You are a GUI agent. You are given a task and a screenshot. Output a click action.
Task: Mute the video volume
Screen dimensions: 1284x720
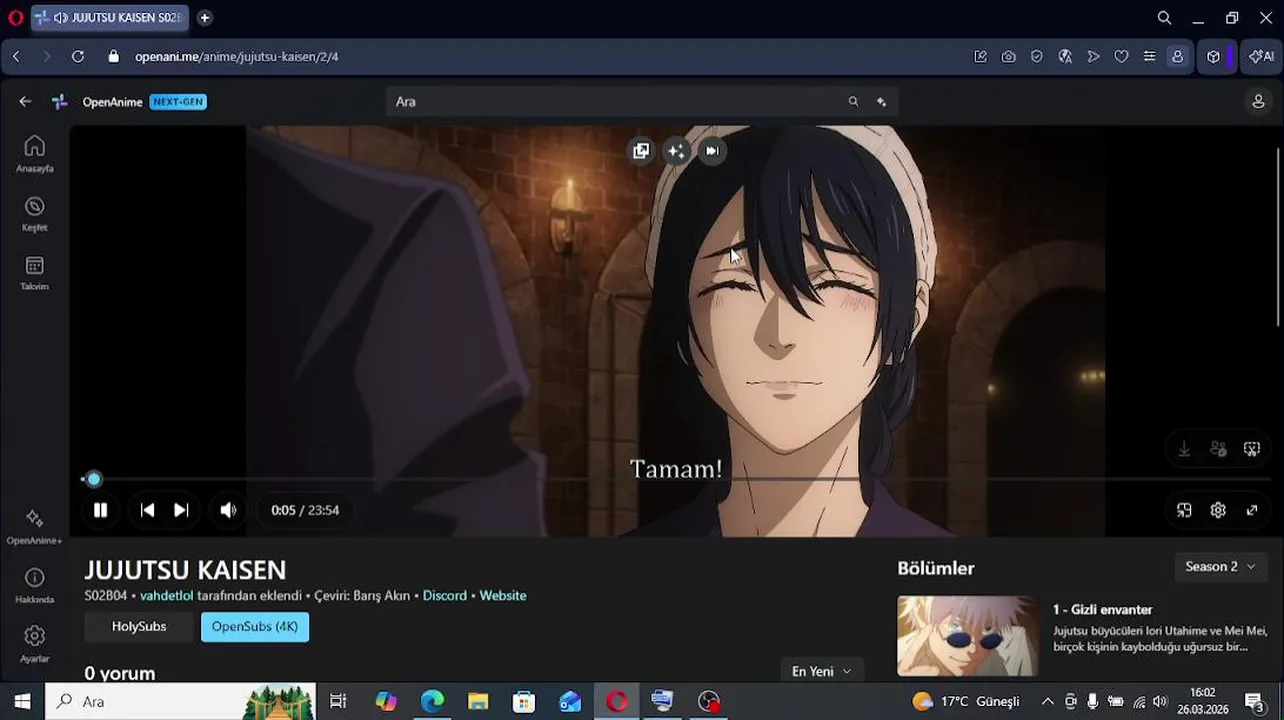coord(228,510)
